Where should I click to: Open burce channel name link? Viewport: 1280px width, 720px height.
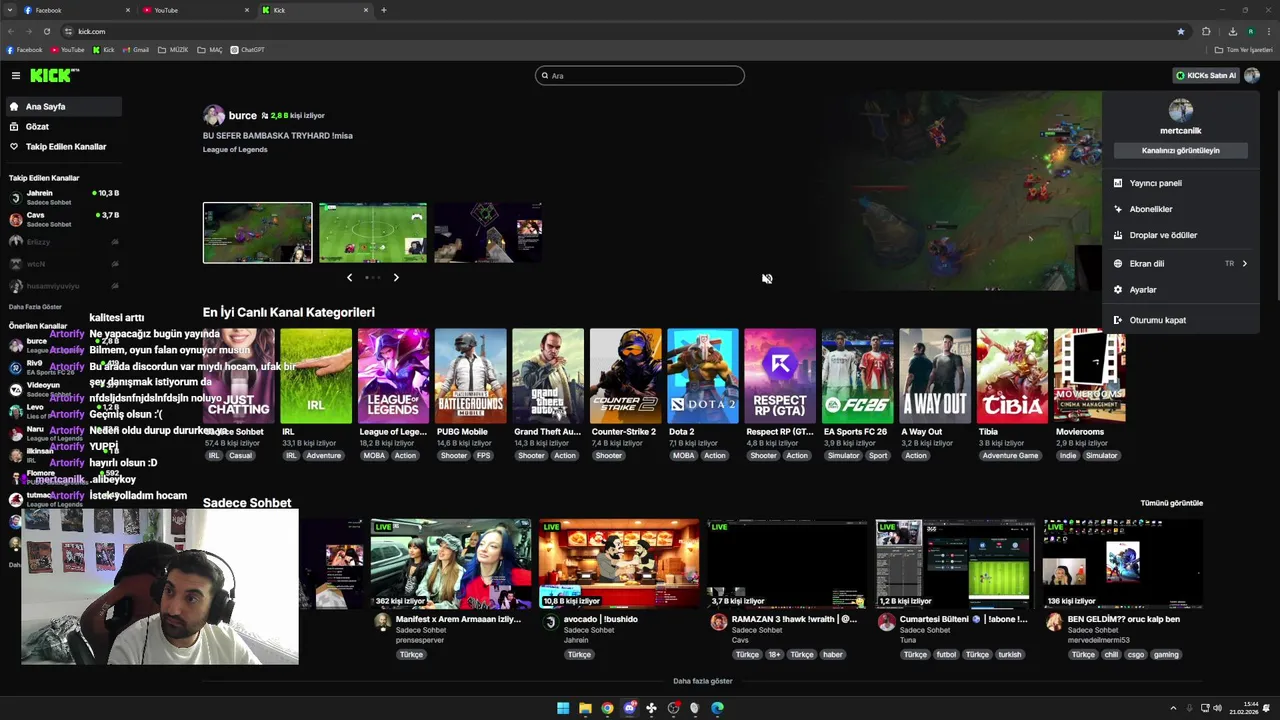point(242,115)
